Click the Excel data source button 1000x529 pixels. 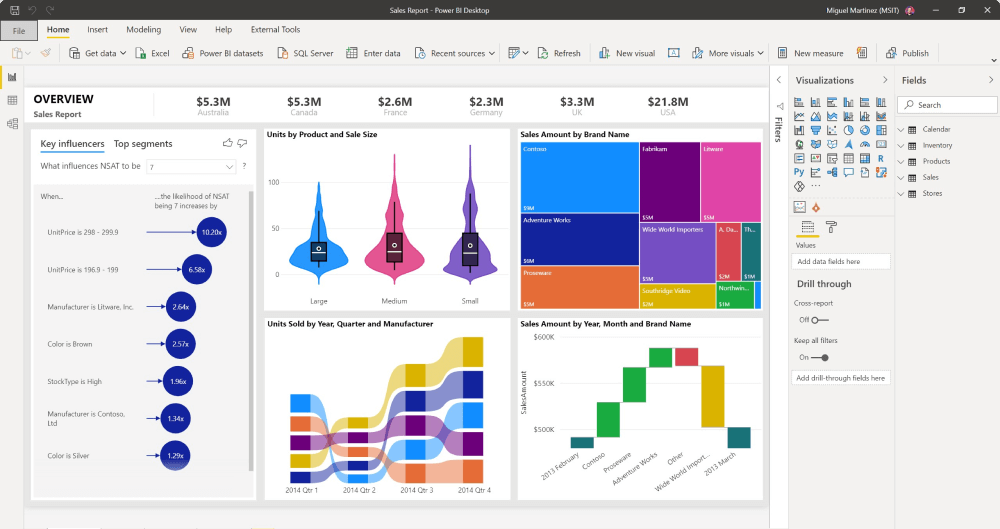[152, 54]
